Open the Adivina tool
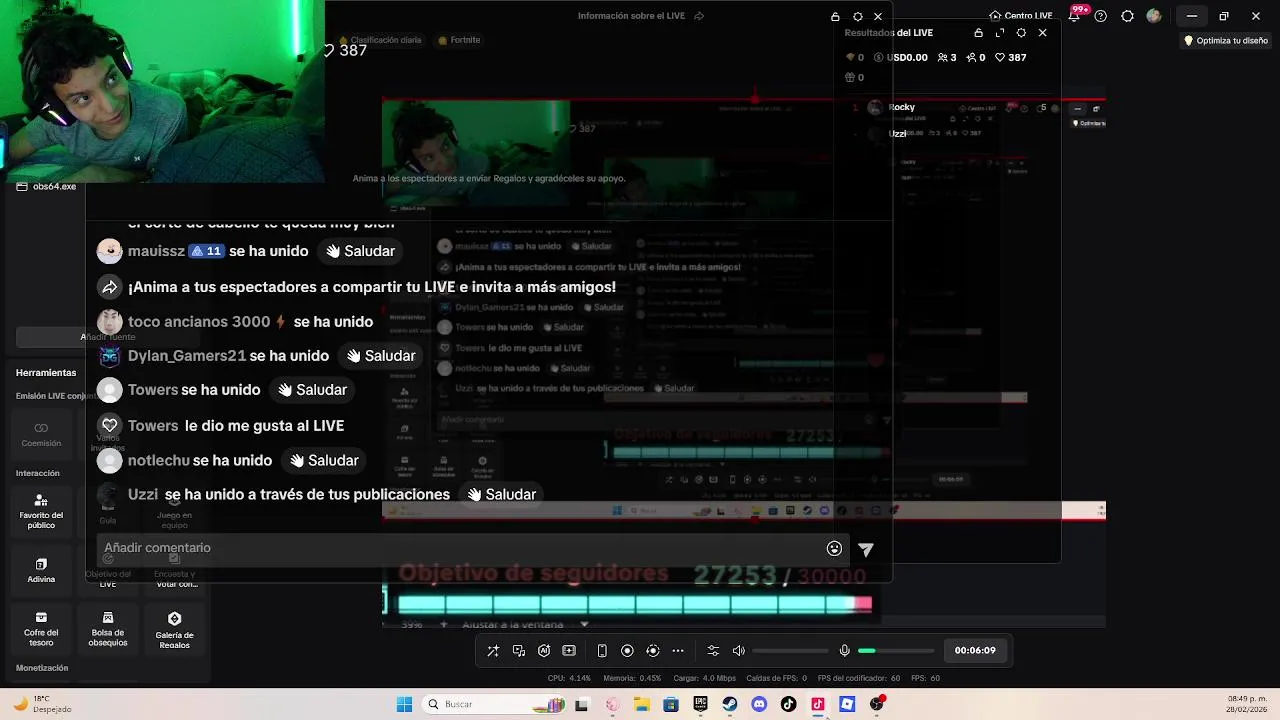This screenshot has height=720, width=1280. (41, 570)
